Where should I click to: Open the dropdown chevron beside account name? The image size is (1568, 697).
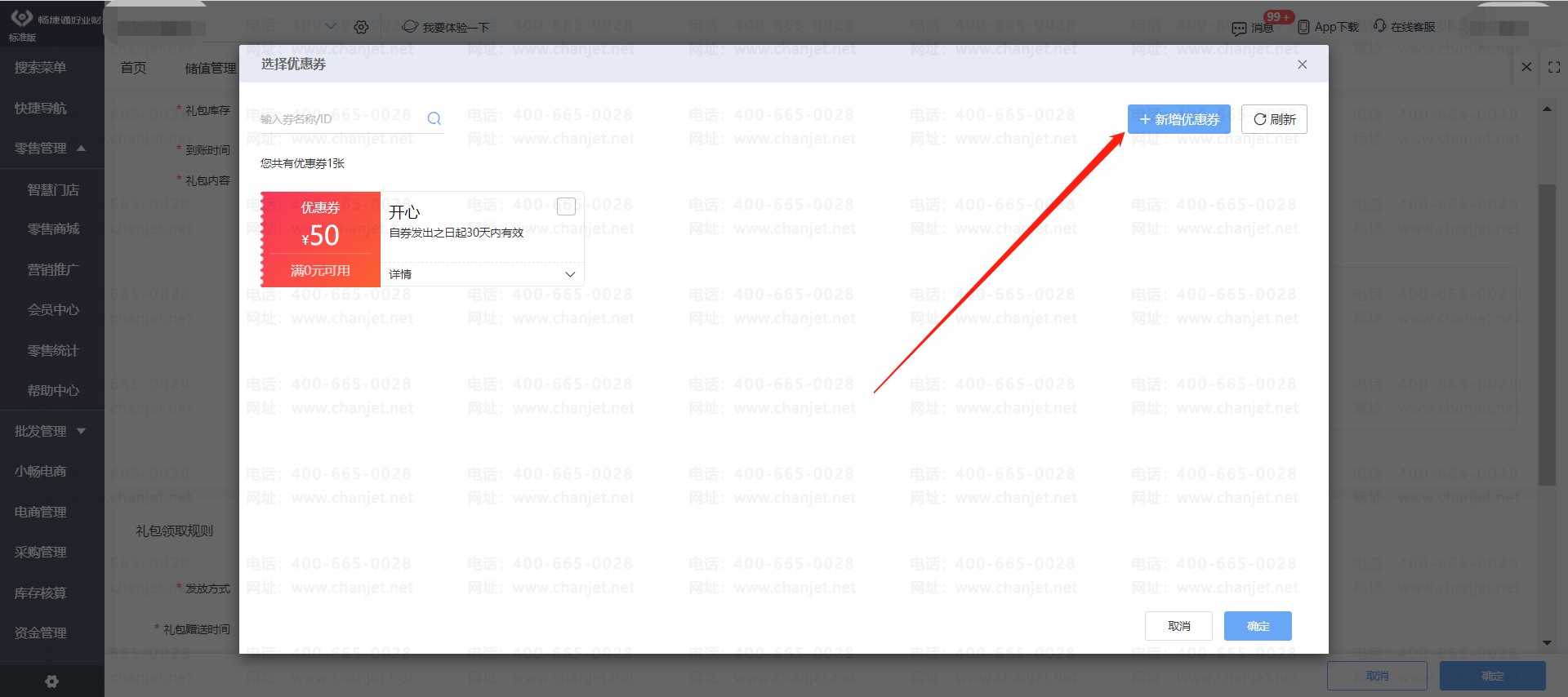pos(331,26)
